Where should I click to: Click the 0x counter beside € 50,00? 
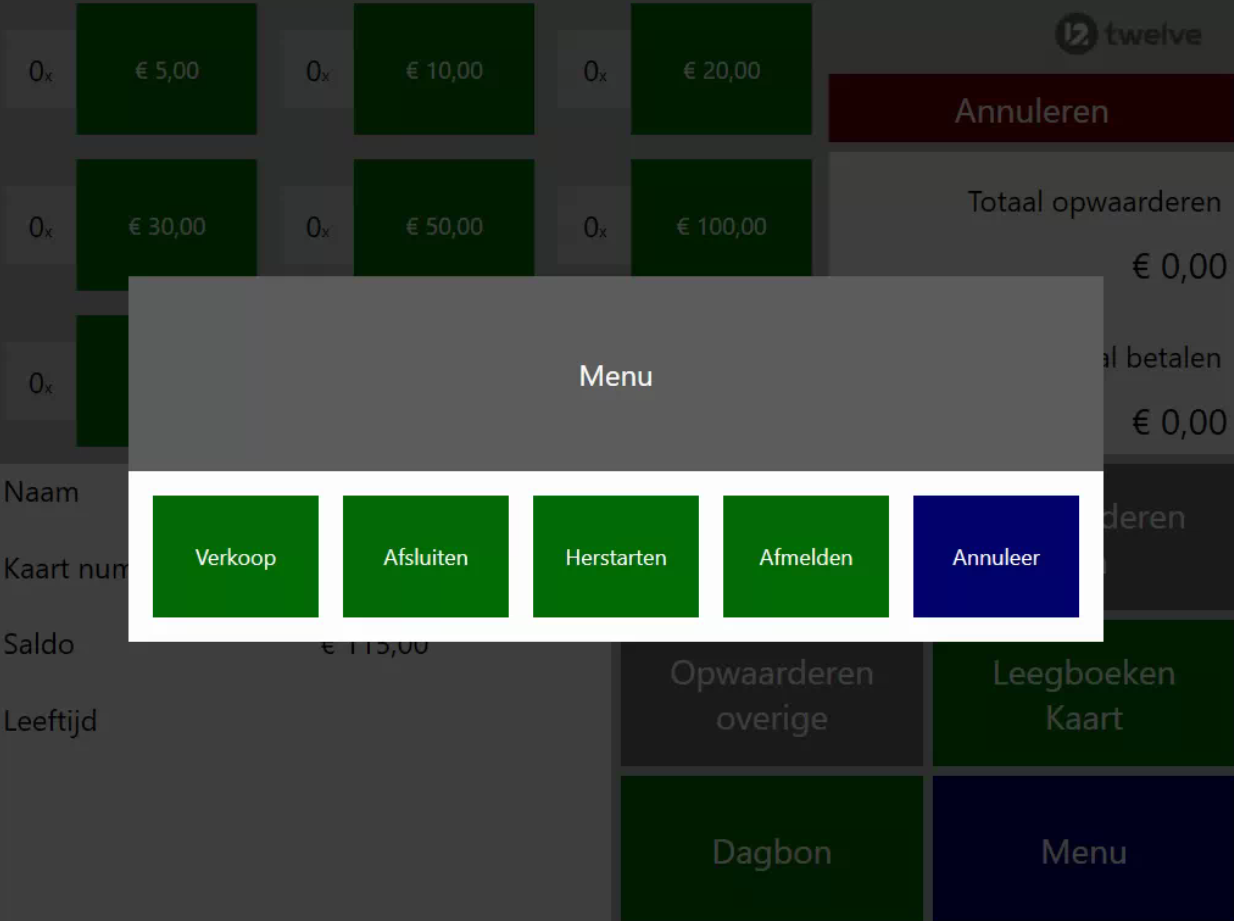pyautogui.click(x=317, y=228)
